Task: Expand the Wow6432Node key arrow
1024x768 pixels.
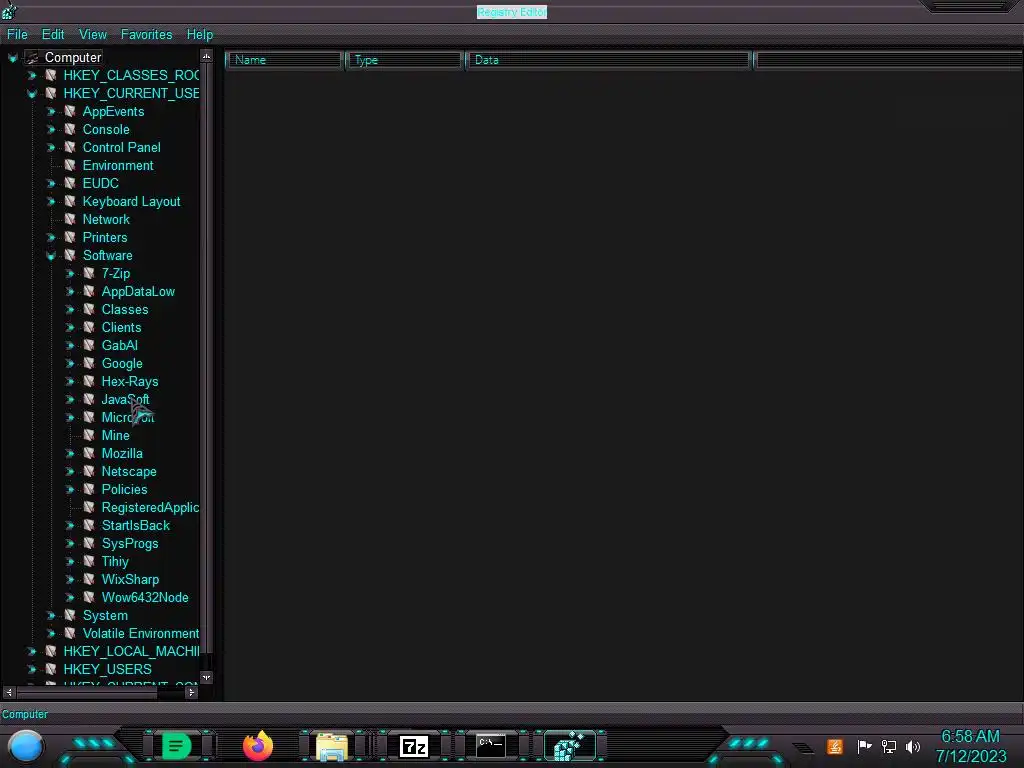Action: [x=70, y=598]
